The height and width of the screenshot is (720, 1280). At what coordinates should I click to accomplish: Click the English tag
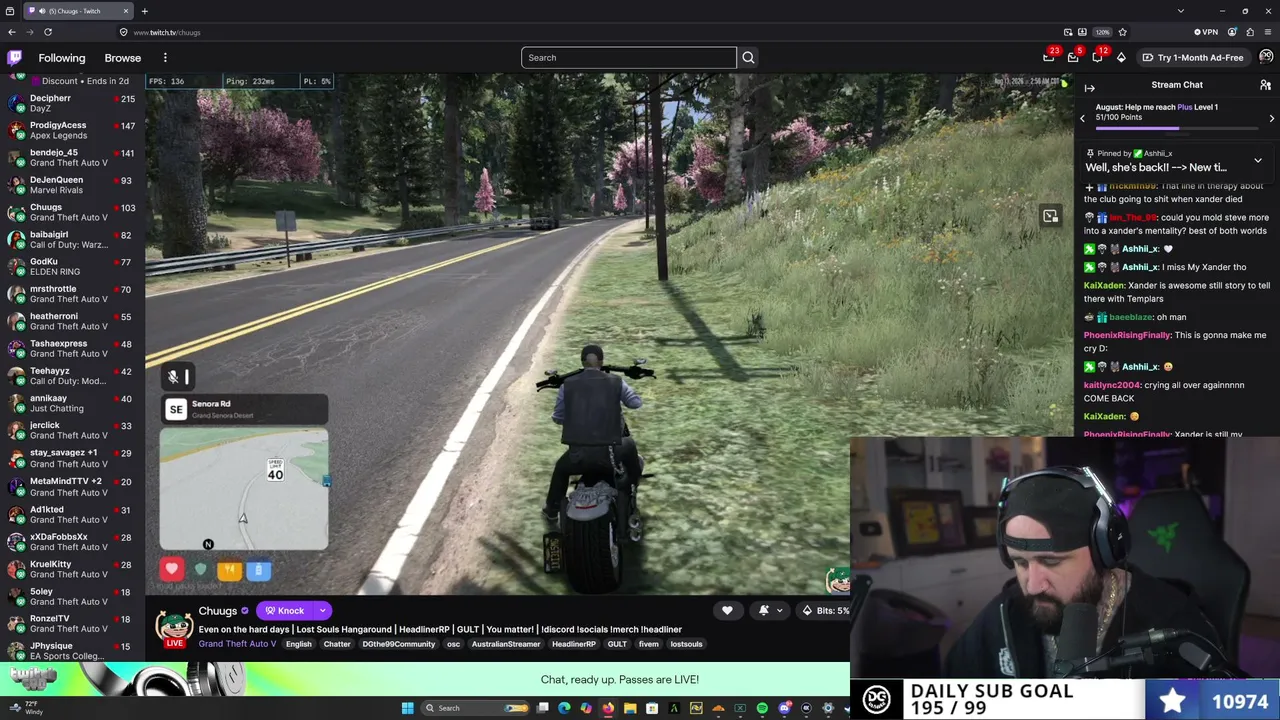298,644
